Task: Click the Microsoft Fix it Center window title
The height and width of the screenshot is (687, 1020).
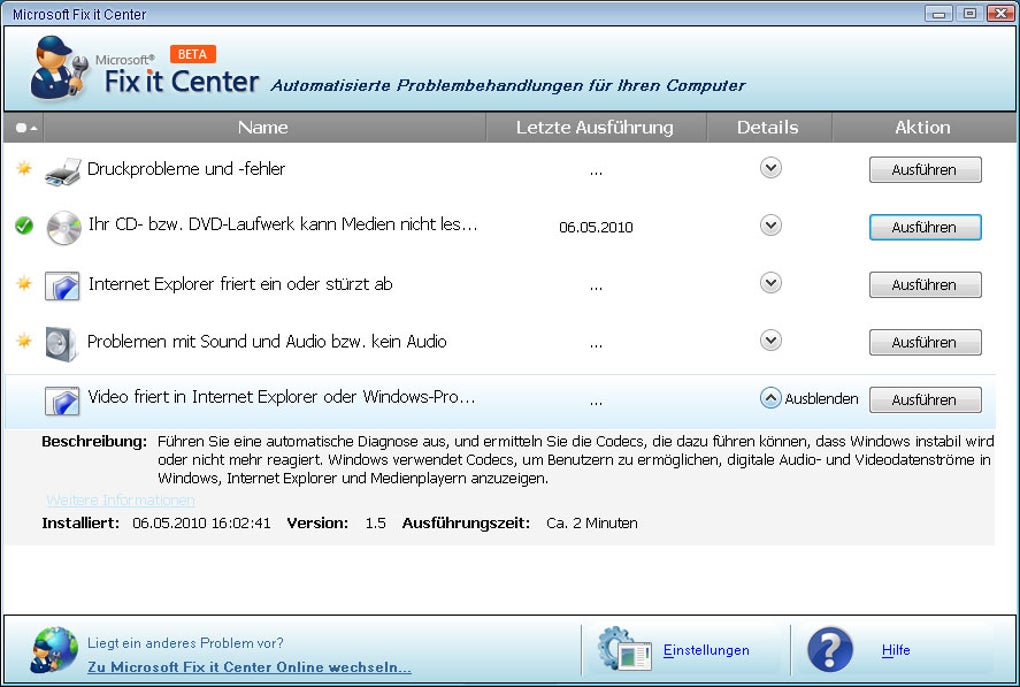Action: 79,14
